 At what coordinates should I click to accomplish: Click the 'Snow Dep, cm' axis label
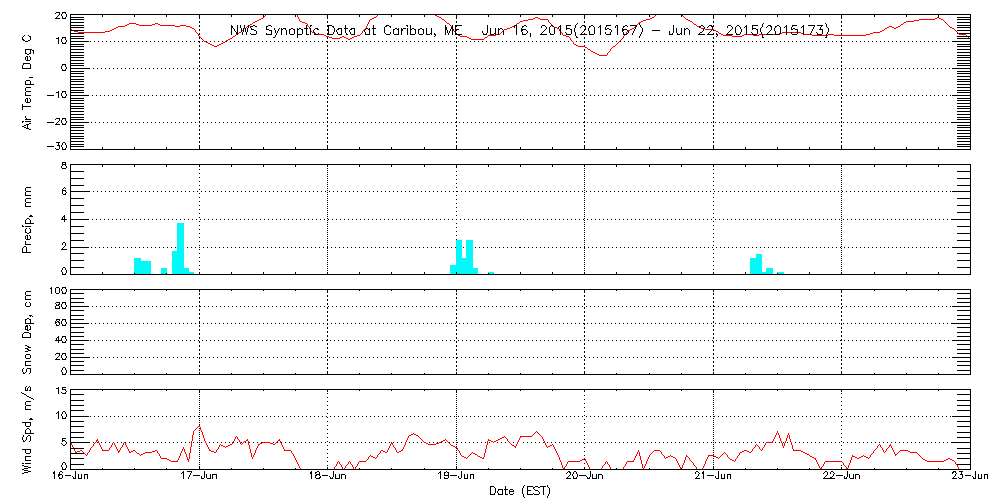27,331
